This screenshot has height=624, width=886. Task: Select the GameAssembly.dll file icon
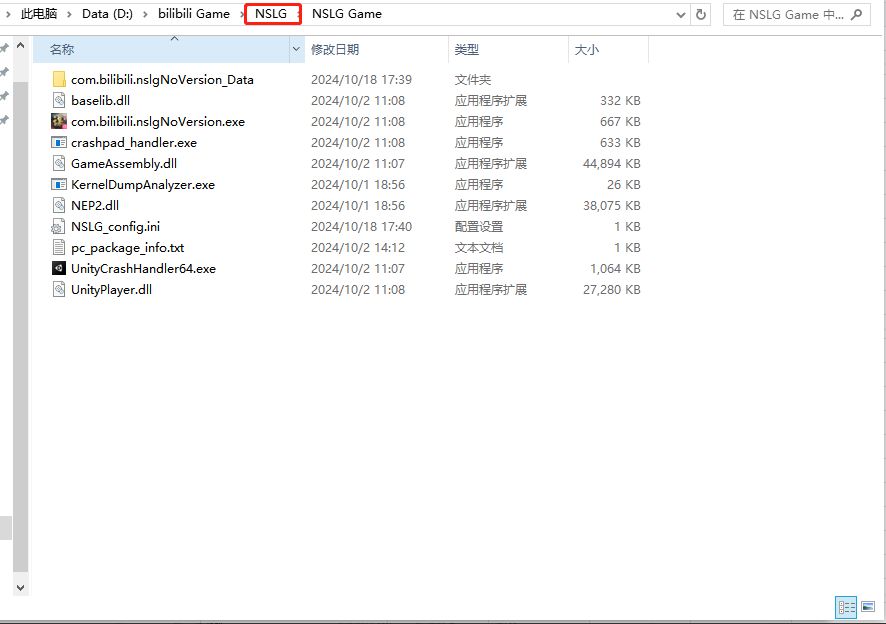[59, 163]
